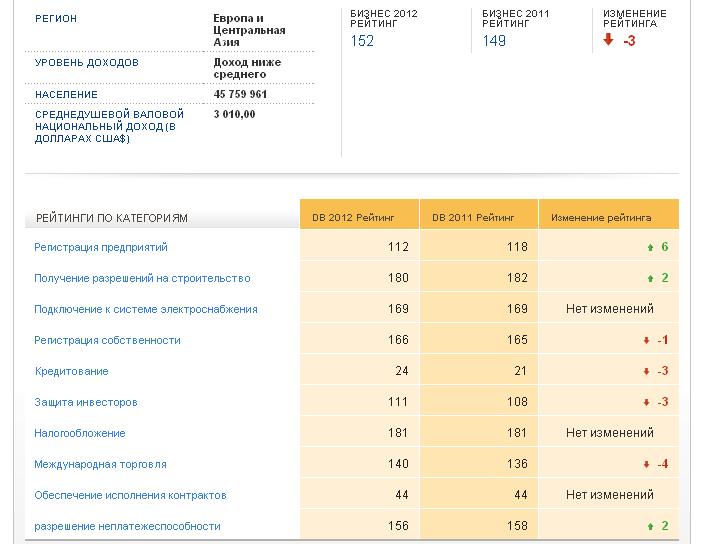Open the Регистрация собственности link
This screenshot has width=710, height=544.
(x=107, y=340)
